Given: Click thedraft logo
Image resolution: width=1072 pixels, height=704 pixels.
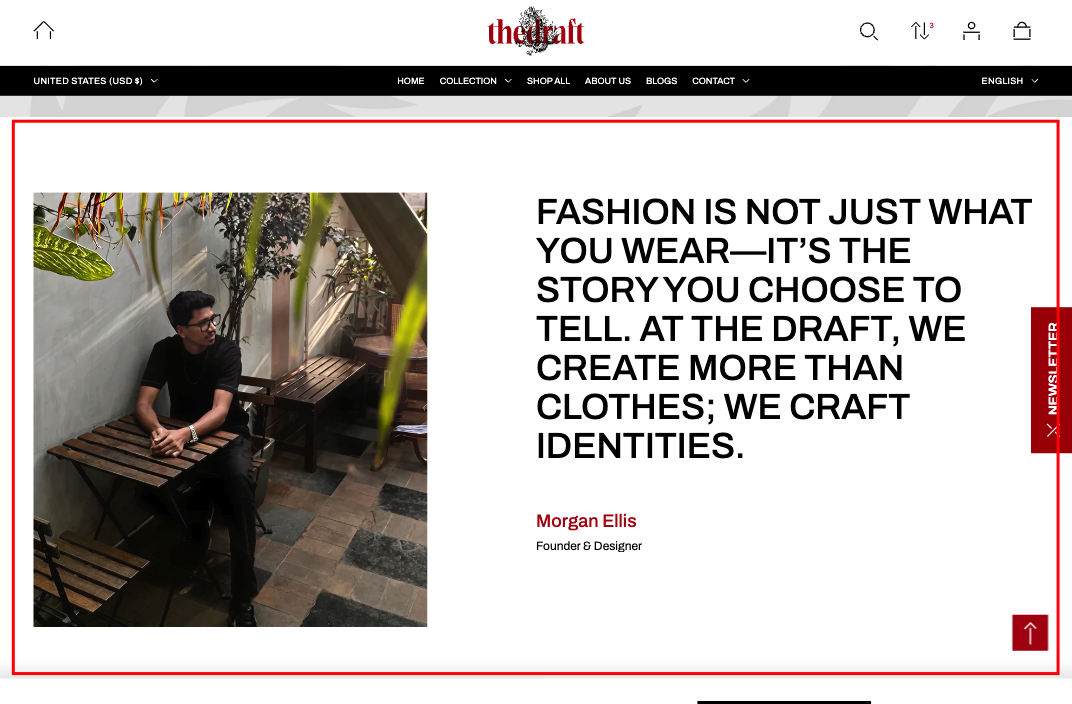Looking at the screenshot, I should coord(535,31).
